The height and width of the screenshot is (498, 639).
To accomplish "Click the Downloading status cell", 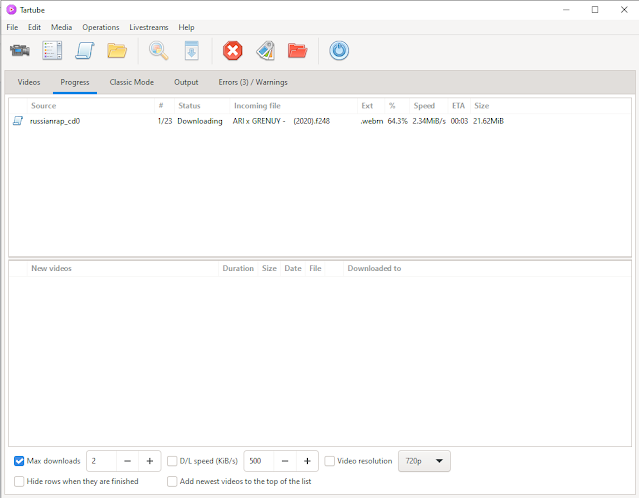I will point(200,121).
